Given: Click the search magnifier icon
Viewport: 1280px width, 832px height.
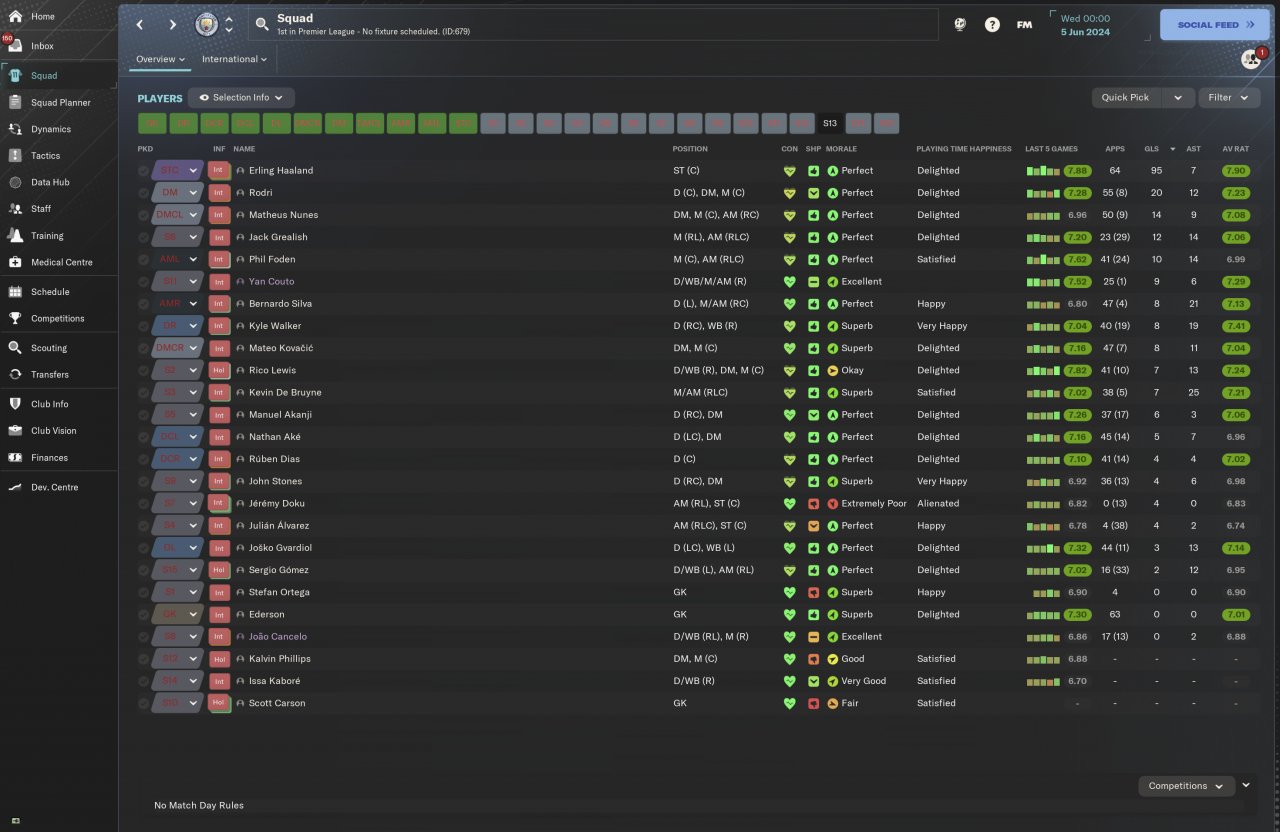Looking at the screenshot, I should (262, 23).
